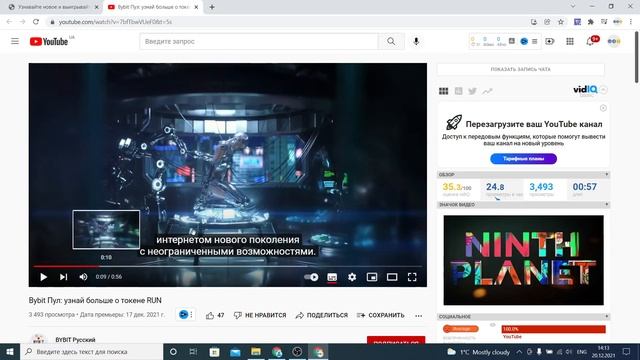Viewport: 640px width, 360px height.
Task: Open the browser extensions puzzle icon
Action: tap(591, 22)
